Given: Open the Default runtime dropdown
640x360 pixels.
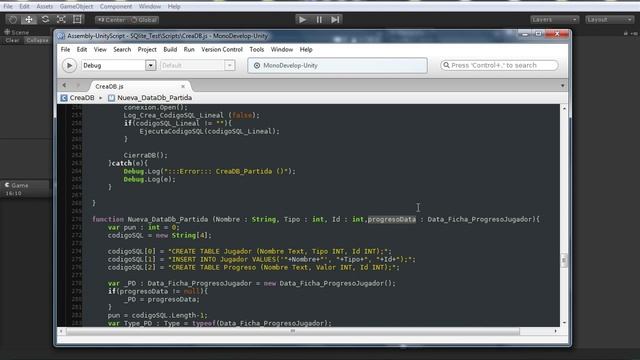Looking at the screenshot, I should coord(198,65).
